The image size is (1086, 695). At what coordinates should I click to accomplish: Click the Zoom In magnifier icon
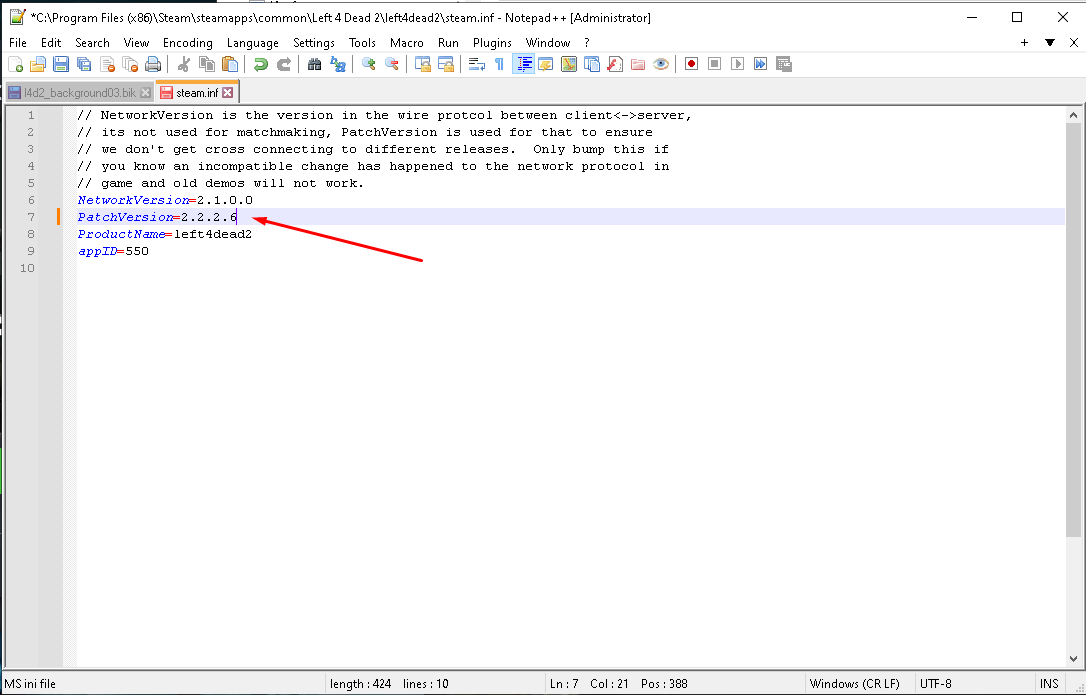[x=368, y=64]
